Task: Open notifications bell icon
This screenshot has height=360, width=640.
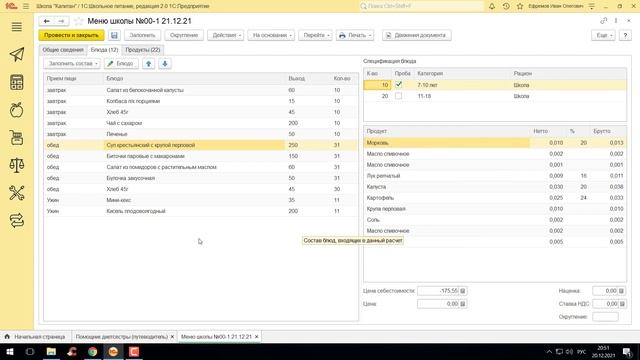Action: (492, 6)
